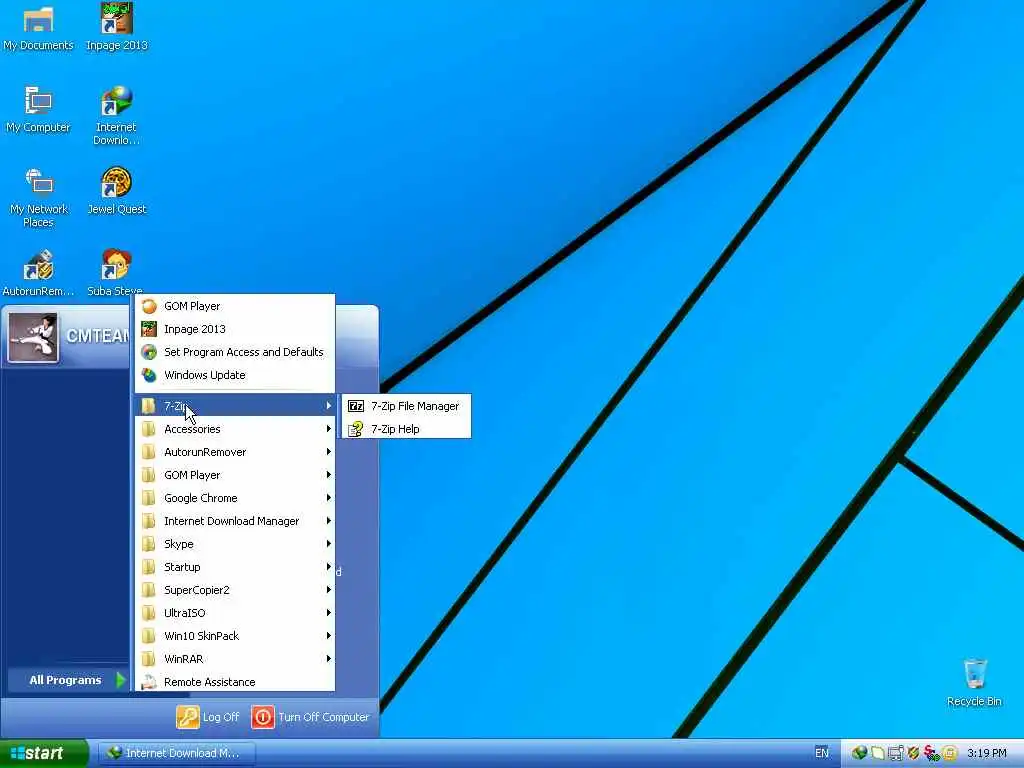The image size is (1024, 768).
Task: Select Inpage 2013 desktop shortcut
Action: 116,27
